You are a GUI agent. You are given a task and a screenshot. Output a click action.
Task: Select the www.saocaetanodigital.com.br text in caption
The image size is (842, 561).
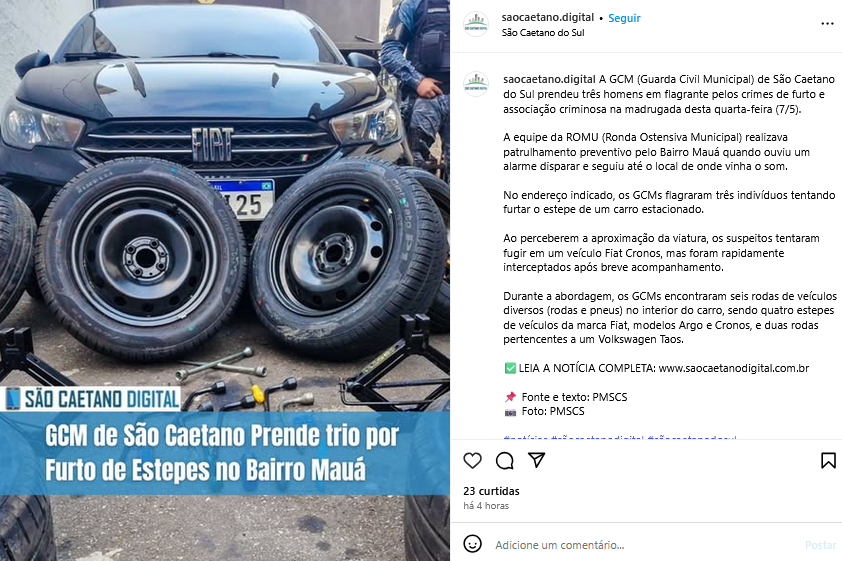coord(734,368)
